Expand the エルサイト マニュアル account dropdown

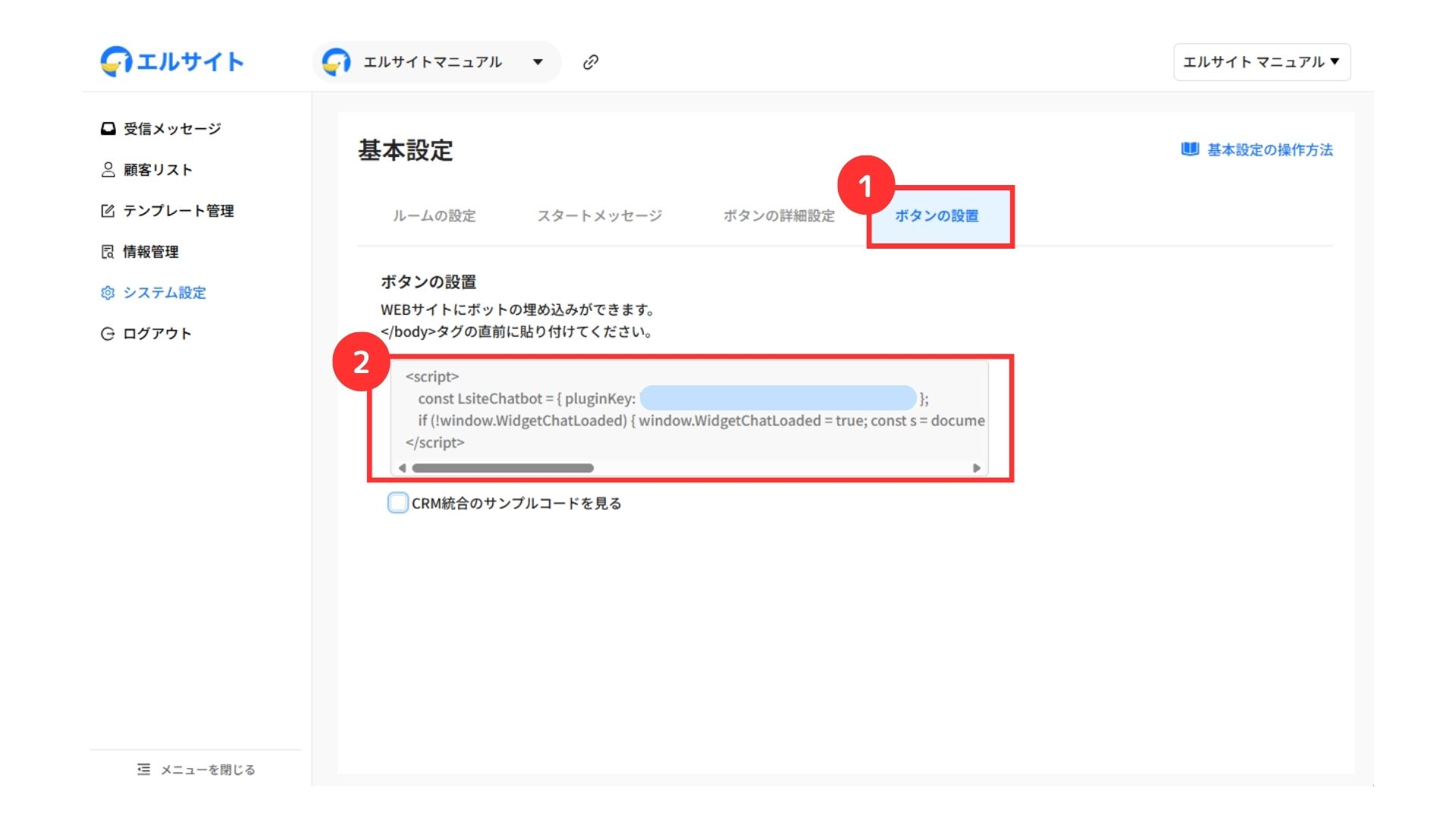[x=1261, y=62]
